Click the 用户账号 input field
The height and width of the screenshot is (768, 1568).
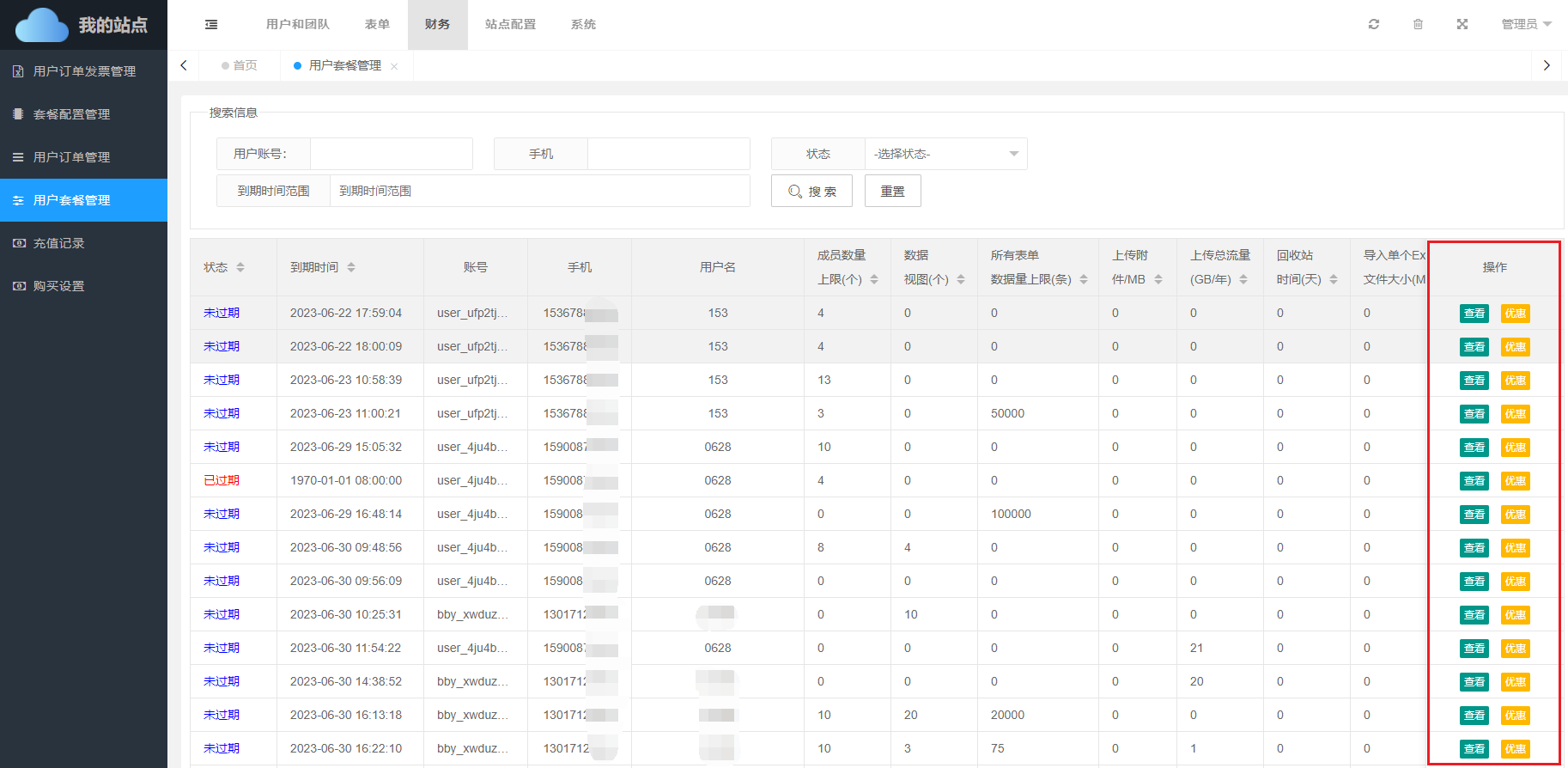[x=391, y=154]
